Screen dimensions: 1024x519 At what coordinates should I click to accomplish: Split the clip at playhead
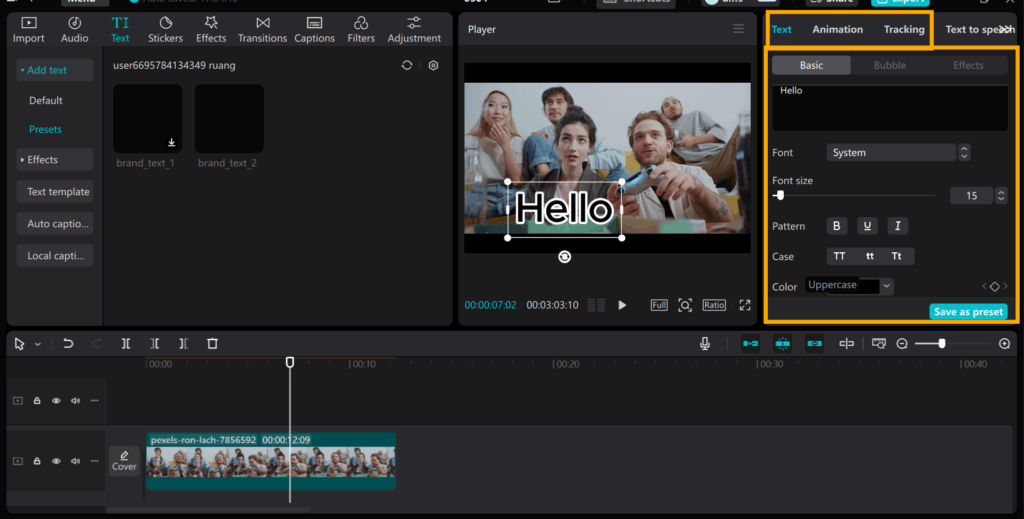[x=126, y=343]
